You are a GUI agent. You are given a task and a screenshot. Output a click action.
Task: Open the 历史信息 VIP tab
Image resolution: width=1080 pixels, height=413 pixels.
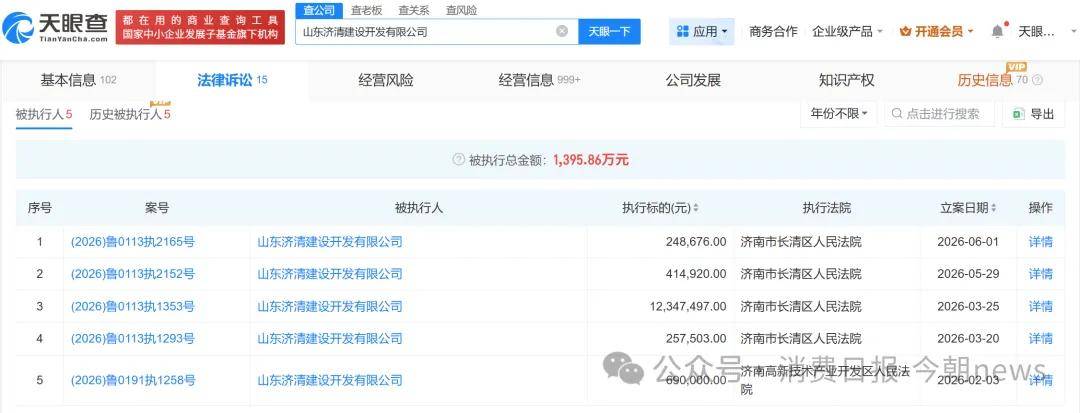[x=992, y=81]
